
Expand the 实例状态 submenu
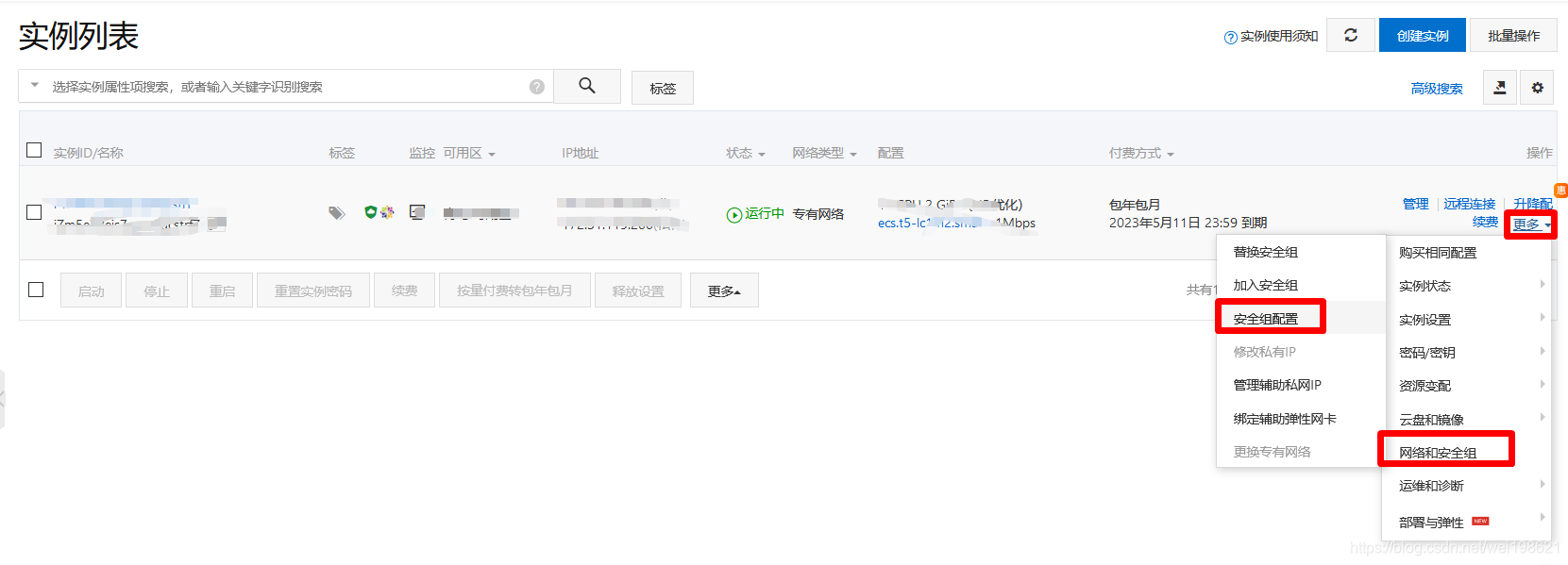click(x=1467, y=286)
